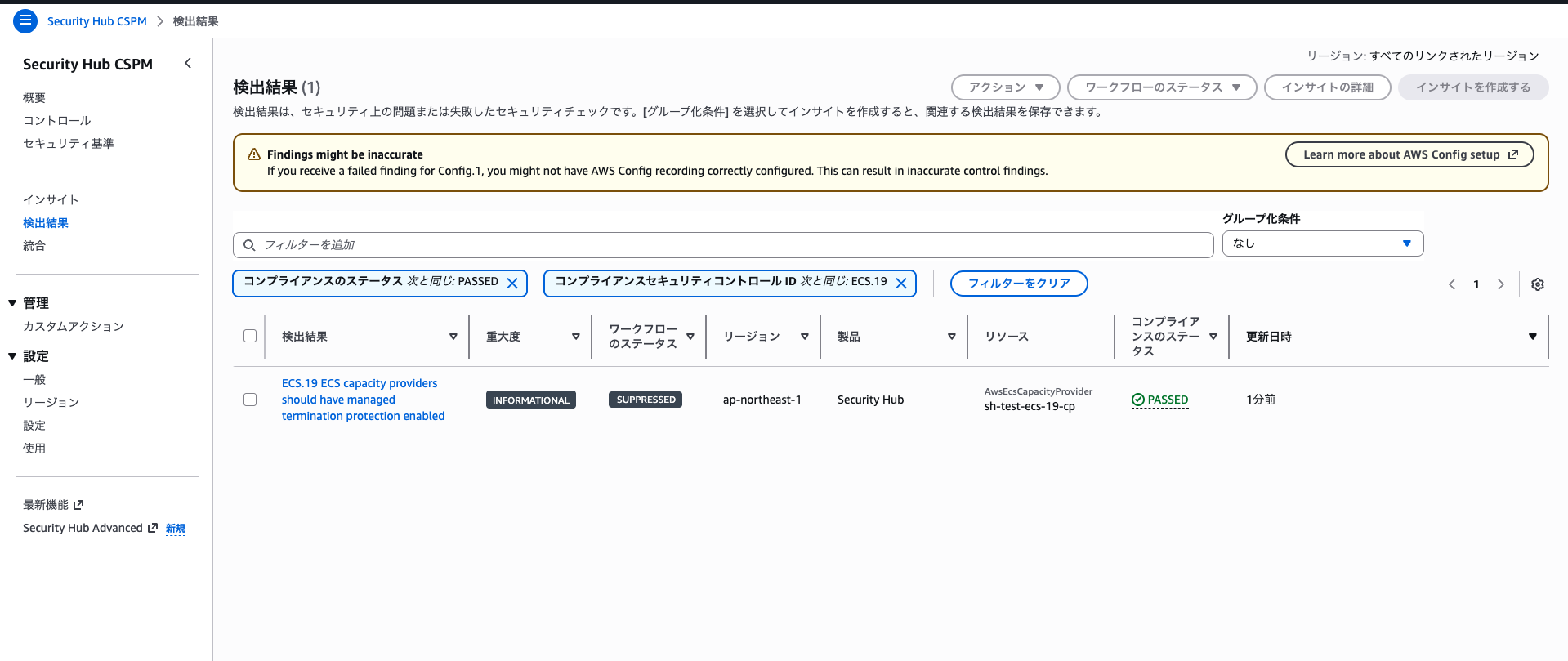1568x661 pixels.
Task: Open the ECS.19 finding title link
Action: click(364, 400)
